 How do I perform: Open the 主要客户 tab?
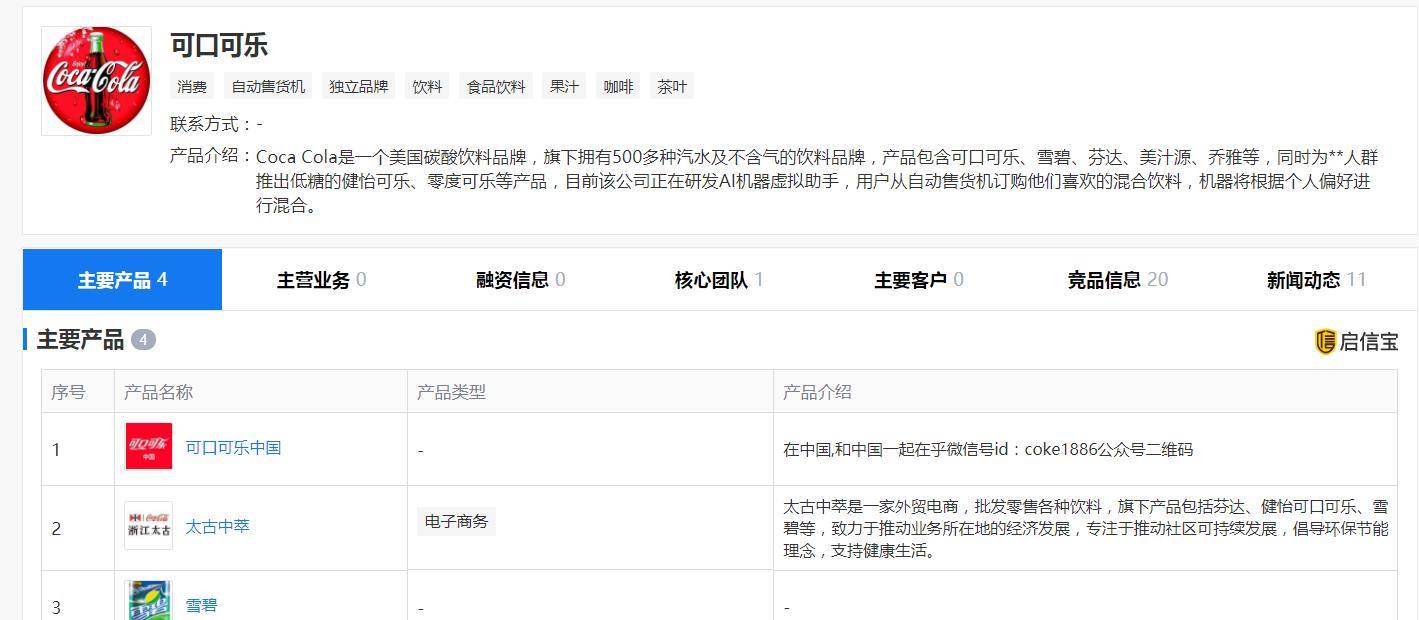point(918,280)
